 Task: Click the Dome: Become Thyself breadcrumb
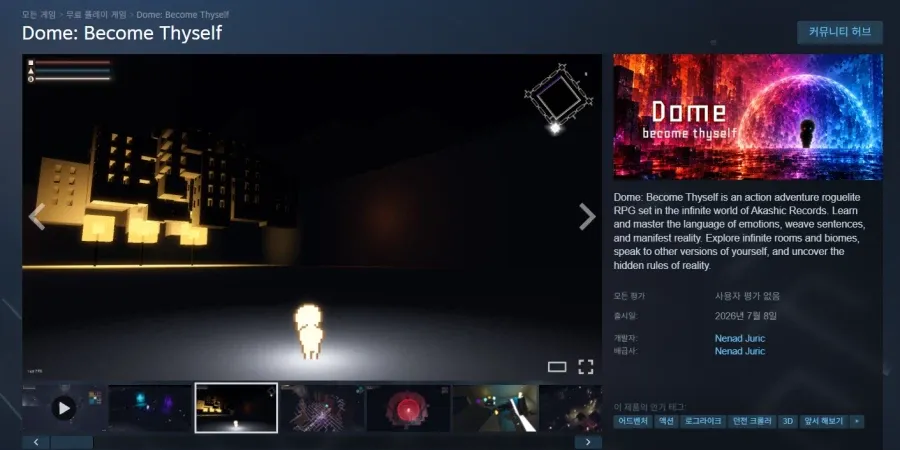tap(183, 15)
